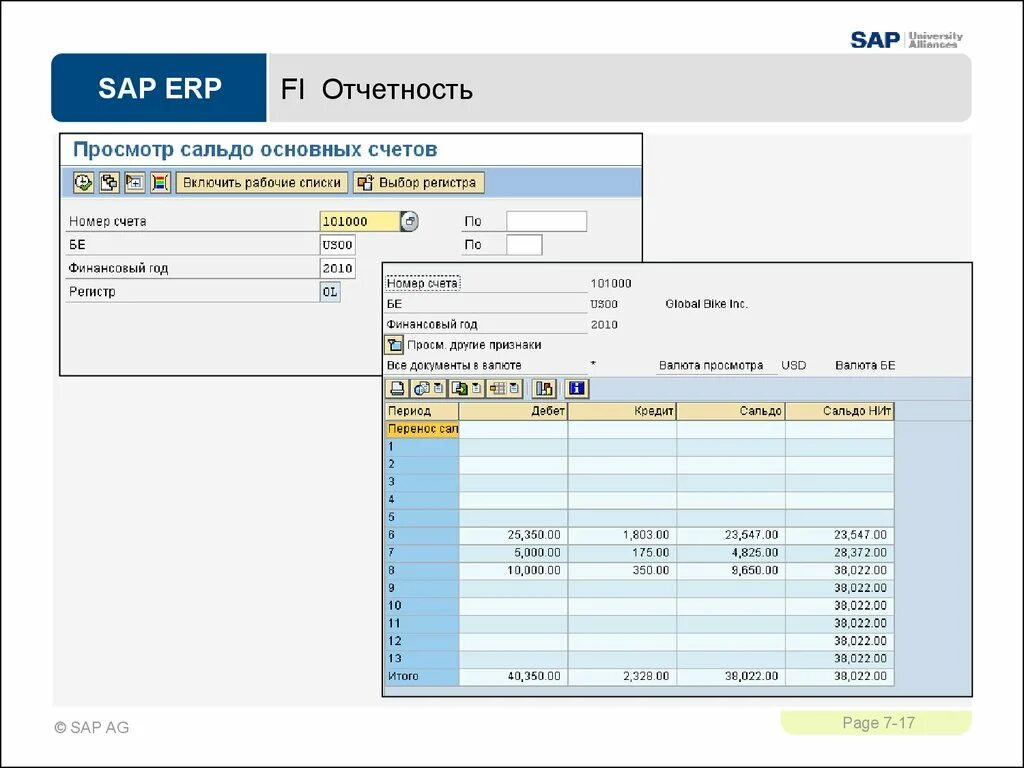The height and width of the screenshot is (768, 1024).
Task: Open the account number value help button
Action: 409,221
